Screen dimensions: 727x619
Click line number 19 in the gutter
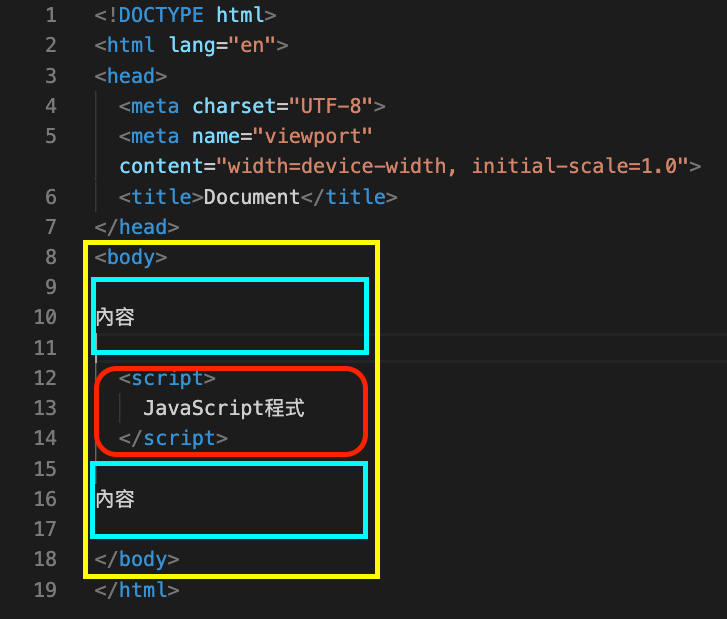point(45,590)
